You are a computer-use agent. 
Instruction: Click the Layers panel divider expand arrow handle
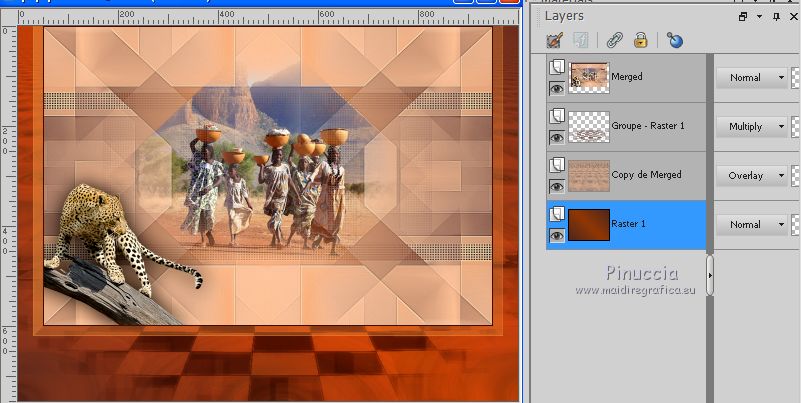tap(710, 275)
